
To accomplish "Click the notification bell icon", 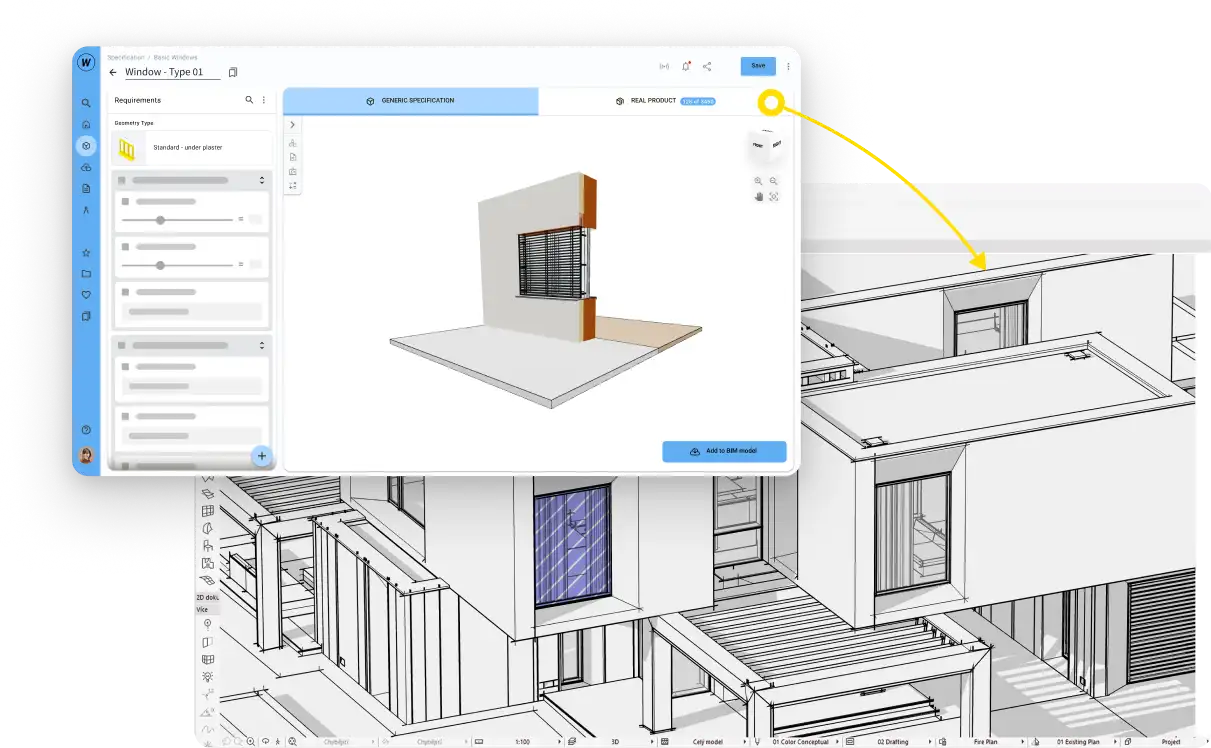I will tap(686, 67).
